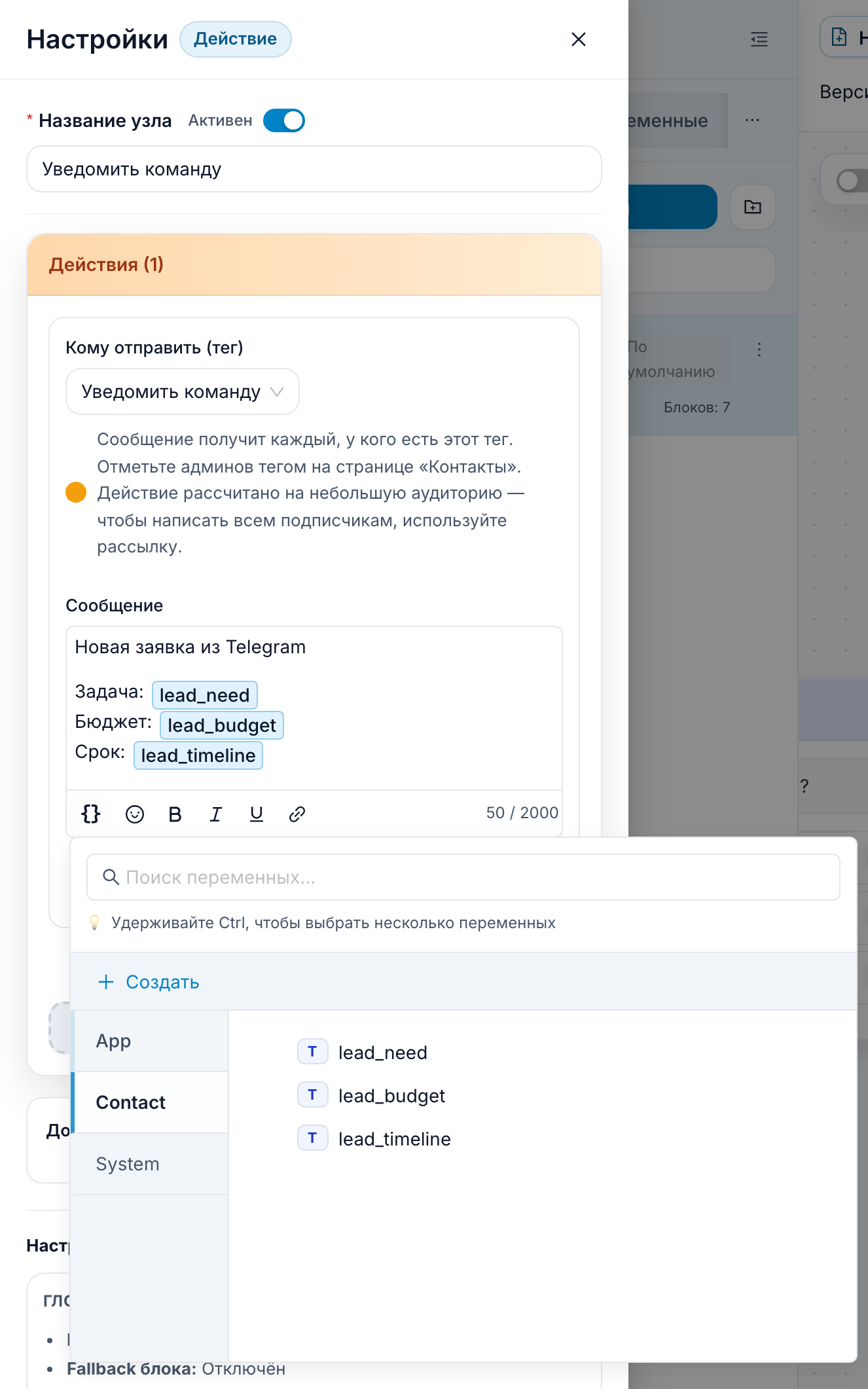
Task: Click lead_budget chip in message
Action: pyautogui.click(x=222, y=725)
